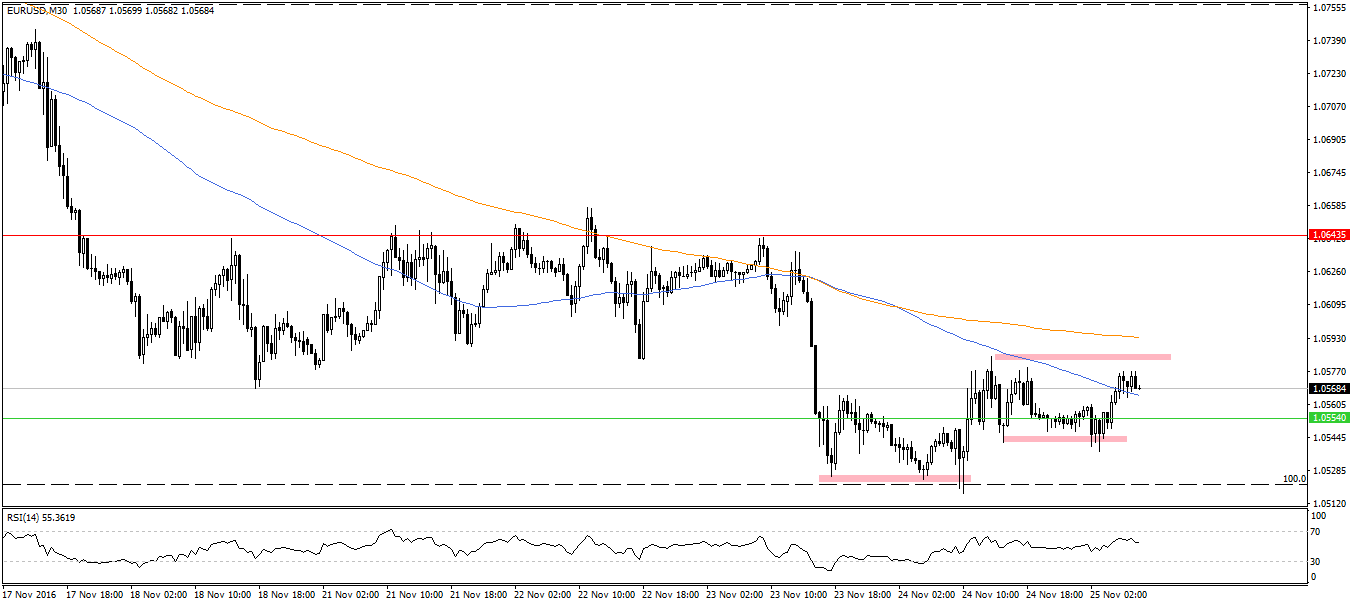1350x606 pixels.
Task: Click the RSI(14) indicator label
Action: (42, 517)
